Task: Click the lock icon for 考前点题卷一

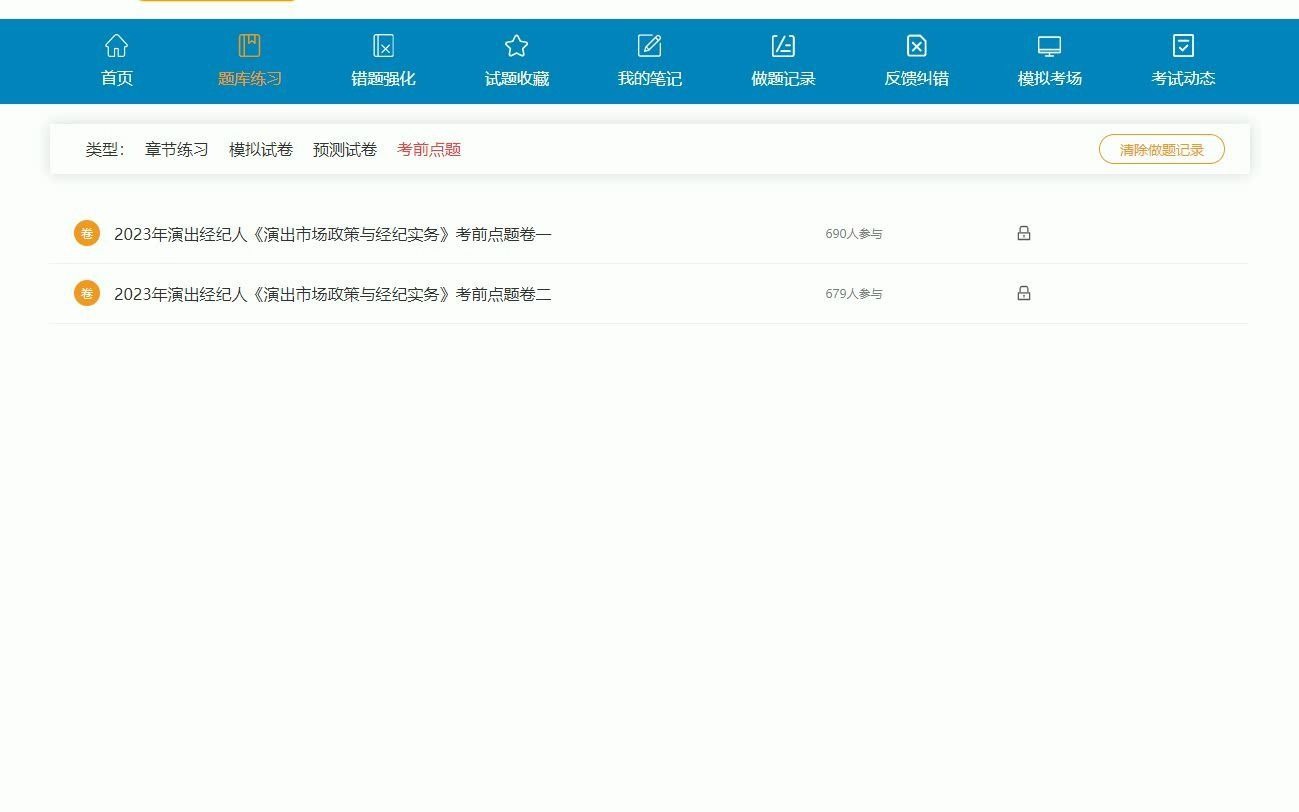Action: pyautogui.click(x=1024, y=233)
